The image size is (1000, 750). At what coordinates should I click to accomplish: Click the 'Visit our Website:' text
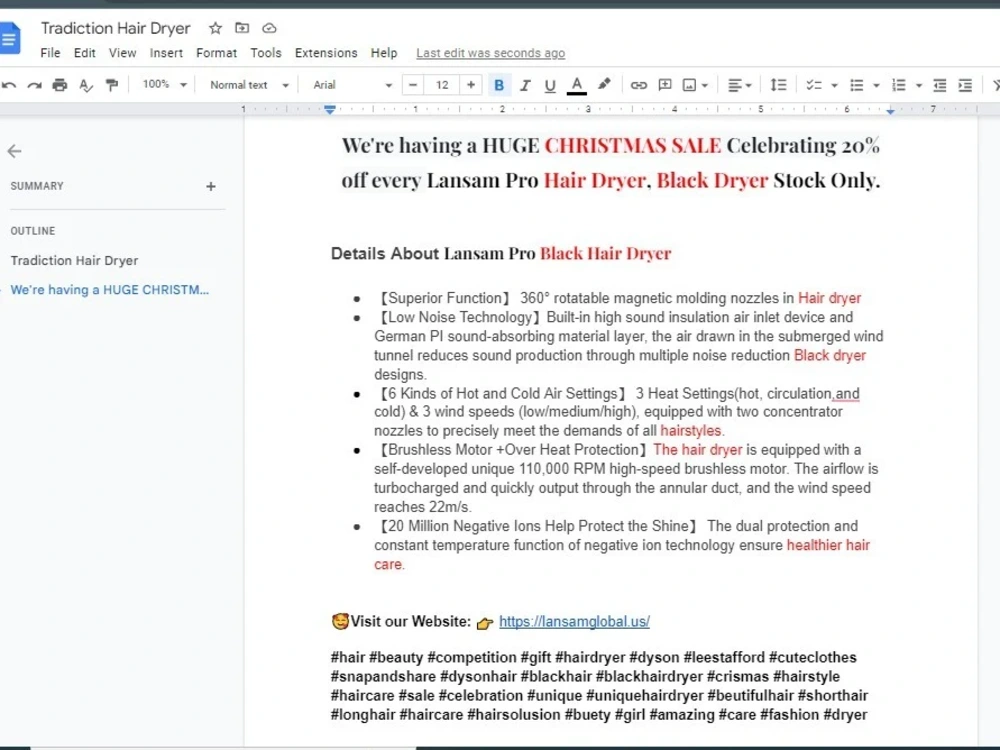point(410,621)
